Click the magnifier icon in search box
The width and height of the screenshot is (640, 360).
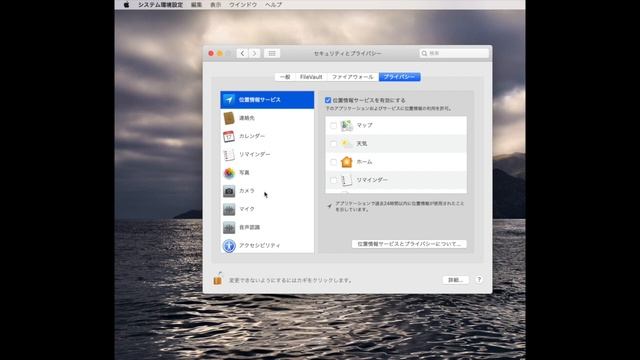point(424,53)
